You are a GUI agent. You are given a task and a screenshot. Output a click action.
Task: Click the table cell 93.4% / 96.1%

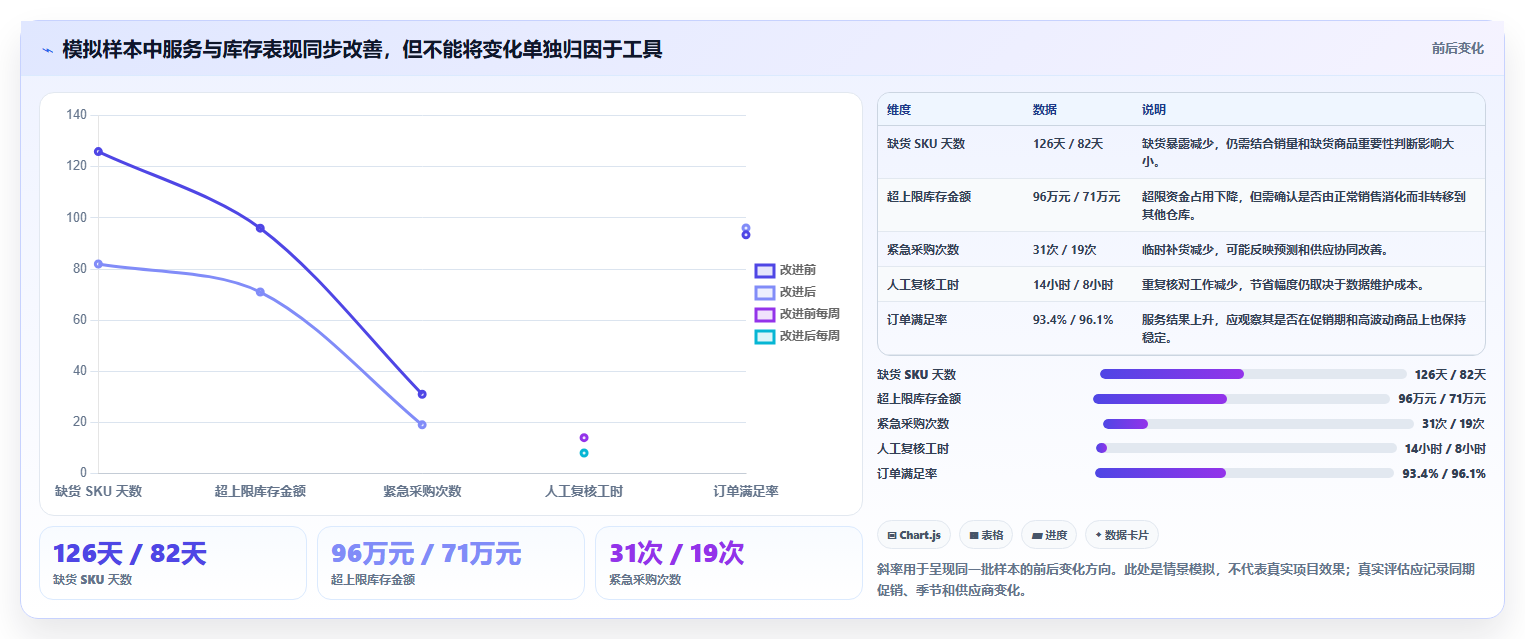(1073, 320)
